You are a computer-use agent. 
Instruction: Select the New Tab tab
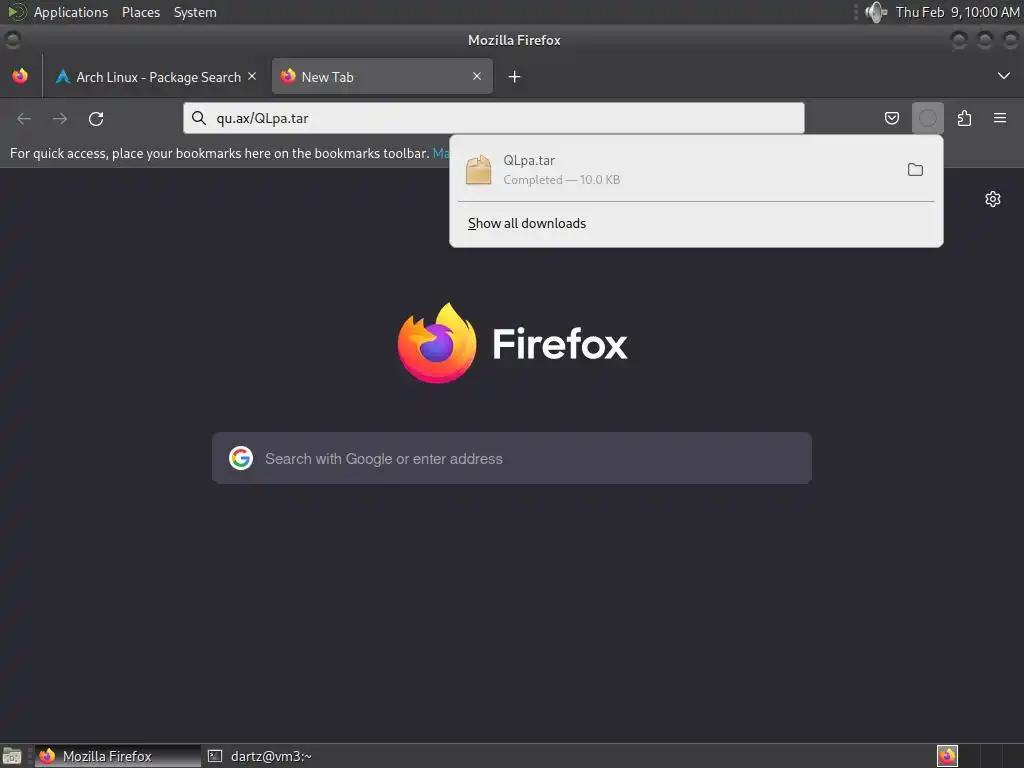click(x=382, y=76)
